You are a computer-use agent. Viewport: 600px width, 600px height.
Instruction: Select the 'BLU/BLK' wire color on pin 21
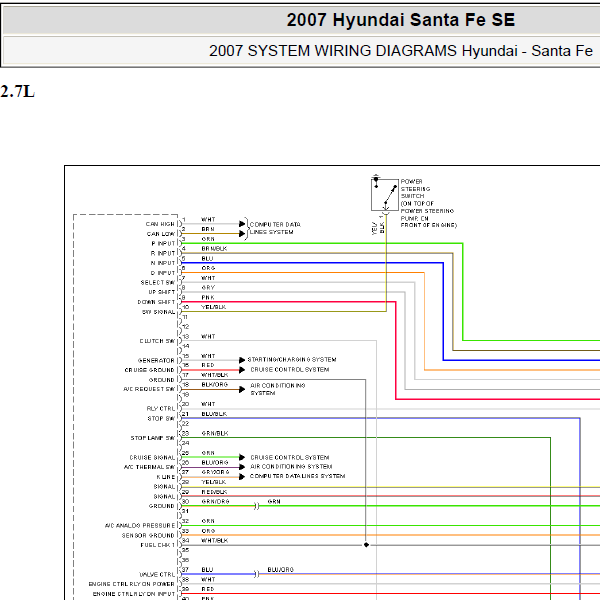coord(214,414)
